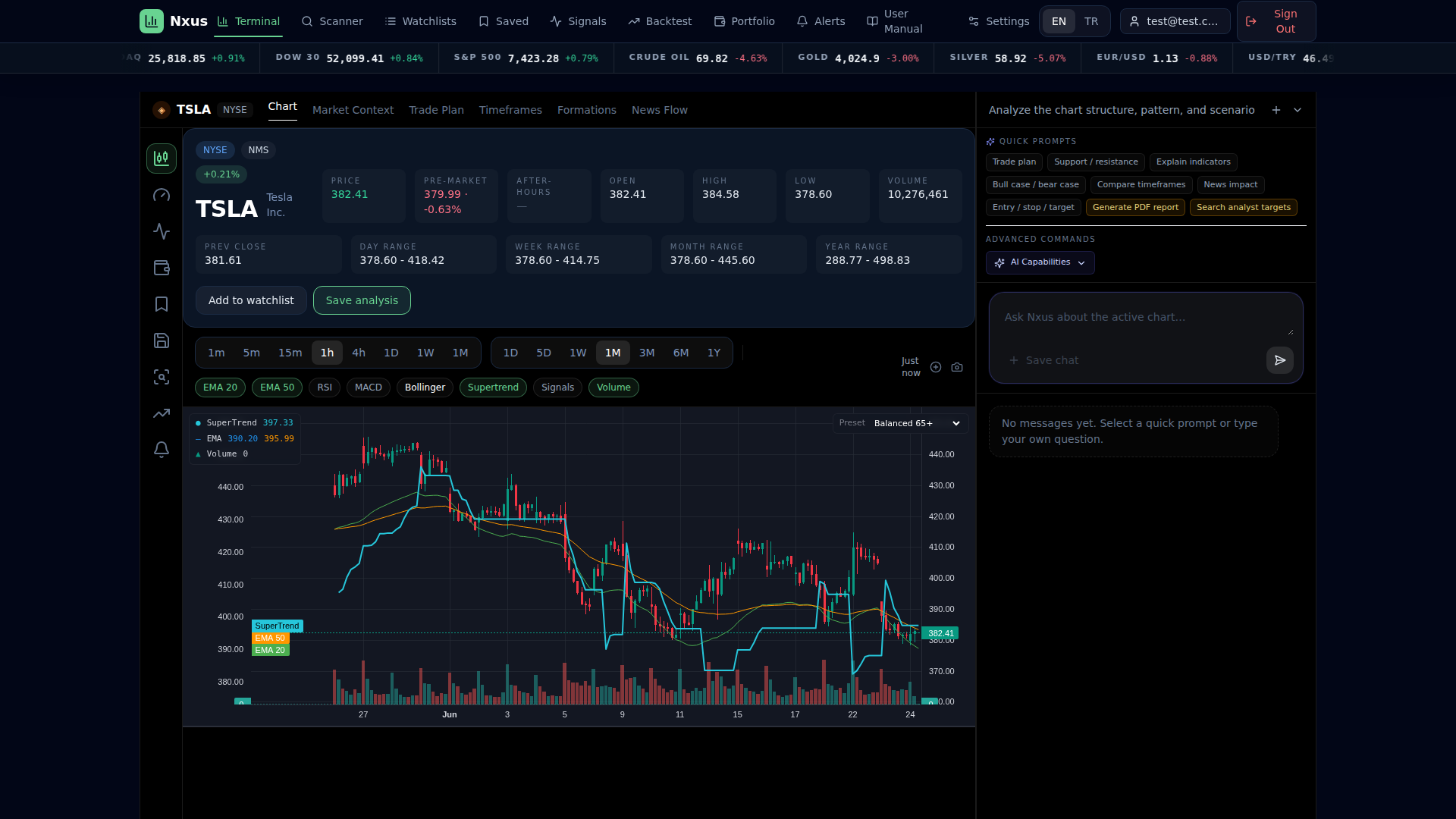Open the bell alerts sidebar icon
This screenshot has width=1456, height=819.
(x=162, y=450)
